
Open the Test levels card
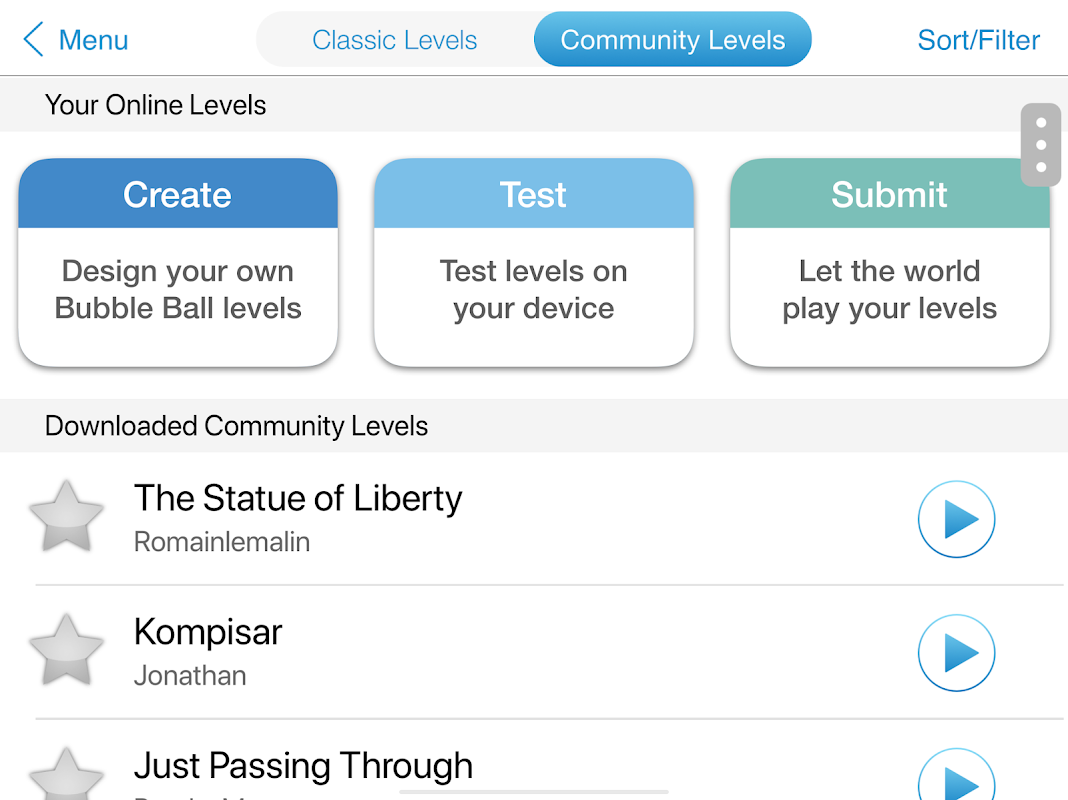(x=534, y=262)
